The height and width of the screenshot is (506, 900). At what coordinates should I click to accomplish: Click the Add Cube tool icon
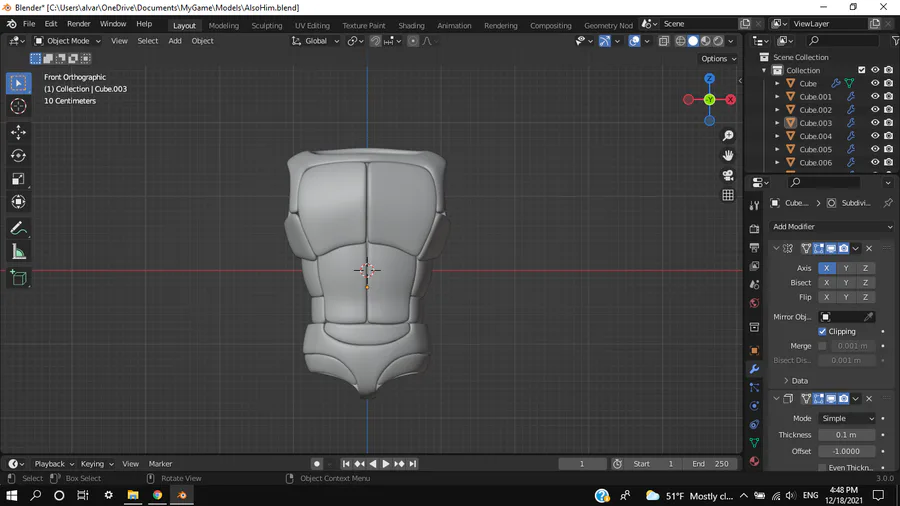pos(18,278)
